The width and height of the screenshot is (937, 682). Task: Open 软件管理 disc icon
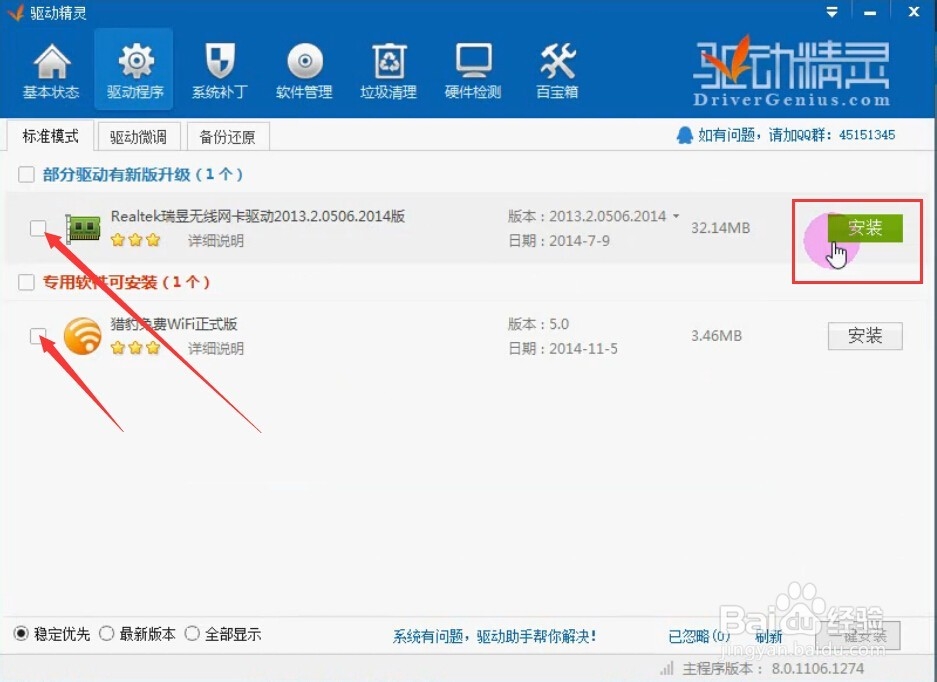coord(305,61)
